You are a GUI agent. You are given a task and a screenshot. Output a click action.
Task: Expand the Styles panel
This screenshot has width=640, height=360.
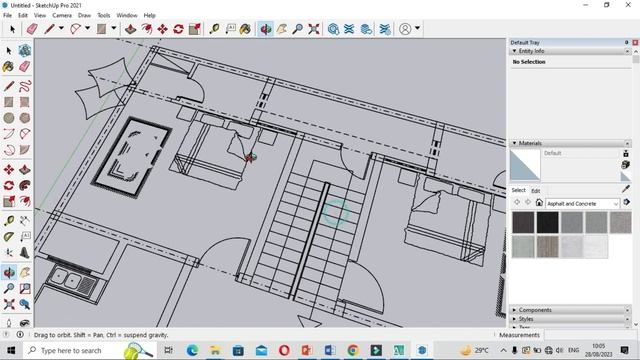[514, 319]
